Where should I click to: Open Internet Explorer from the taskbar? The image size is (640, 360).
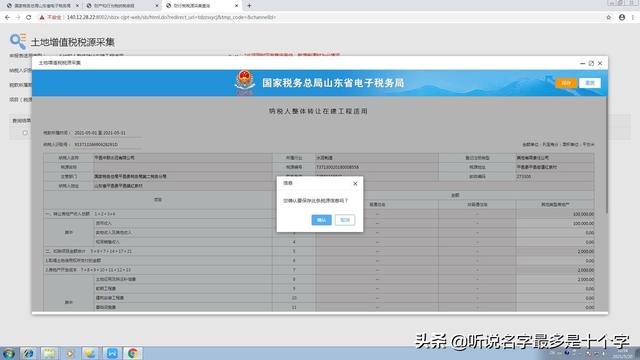(x=28, y=353)
